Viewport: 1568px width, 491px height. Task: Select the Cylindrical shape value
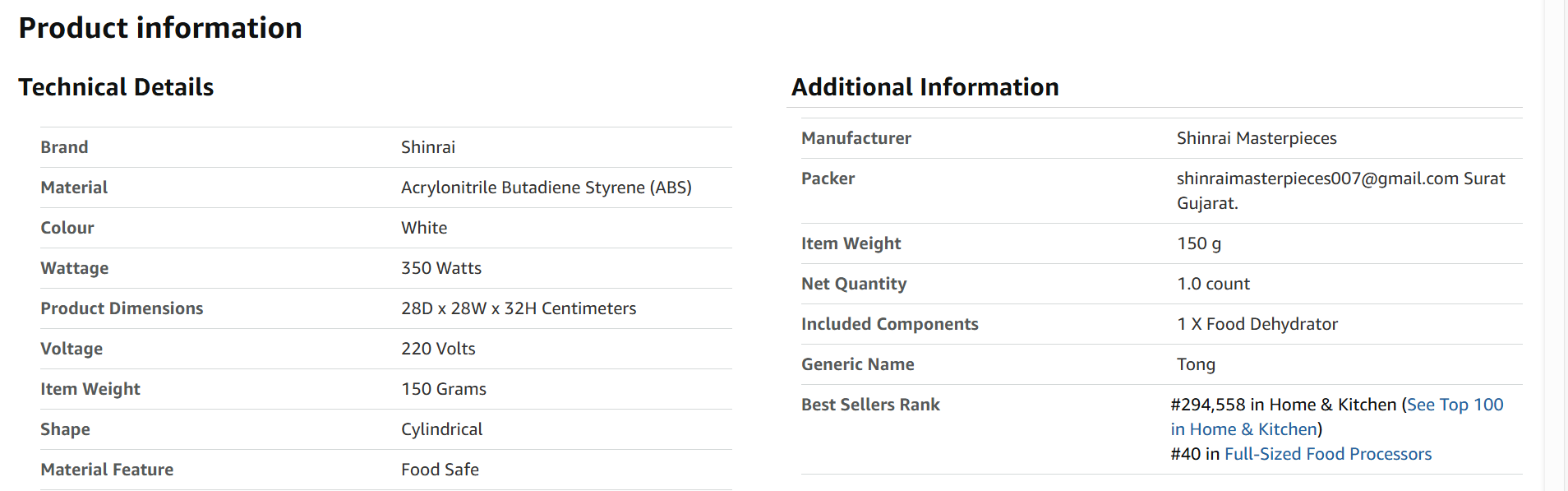(x=442, y=429)
